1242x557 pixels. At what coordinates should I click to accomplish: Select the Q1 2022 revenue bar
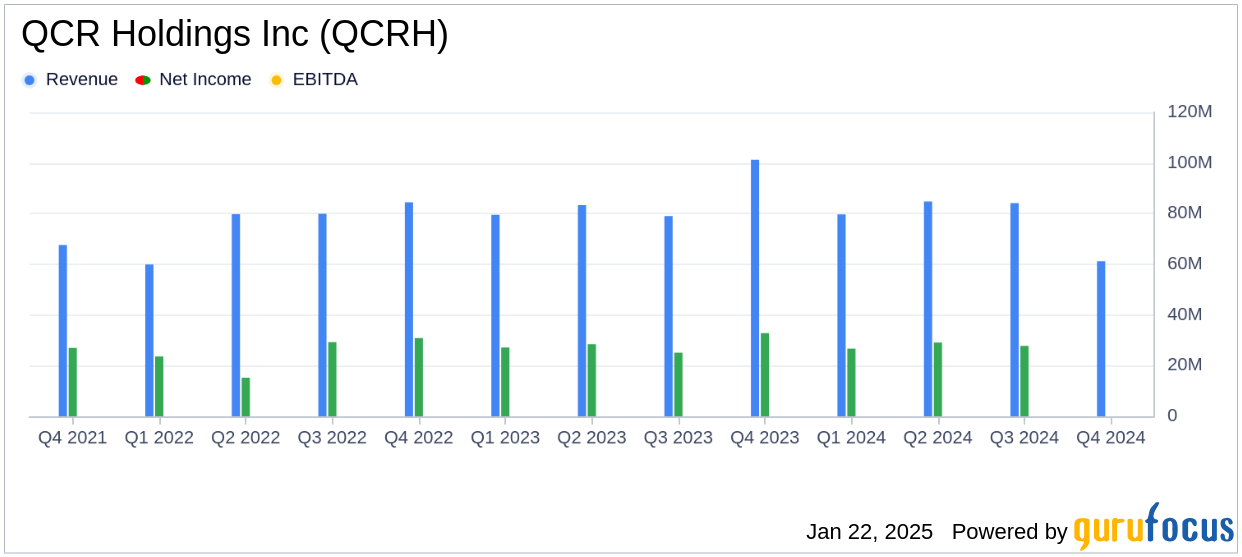click(x=149, y=340)
